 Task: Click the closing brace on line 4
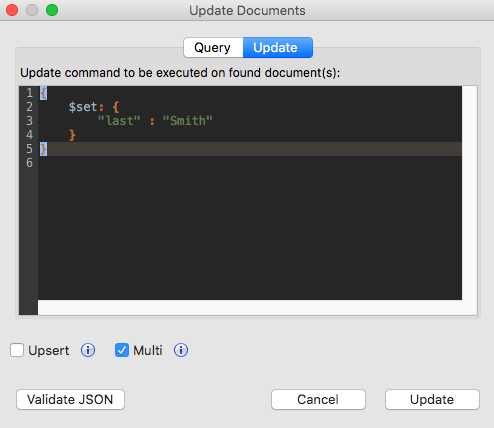[72, 135]
